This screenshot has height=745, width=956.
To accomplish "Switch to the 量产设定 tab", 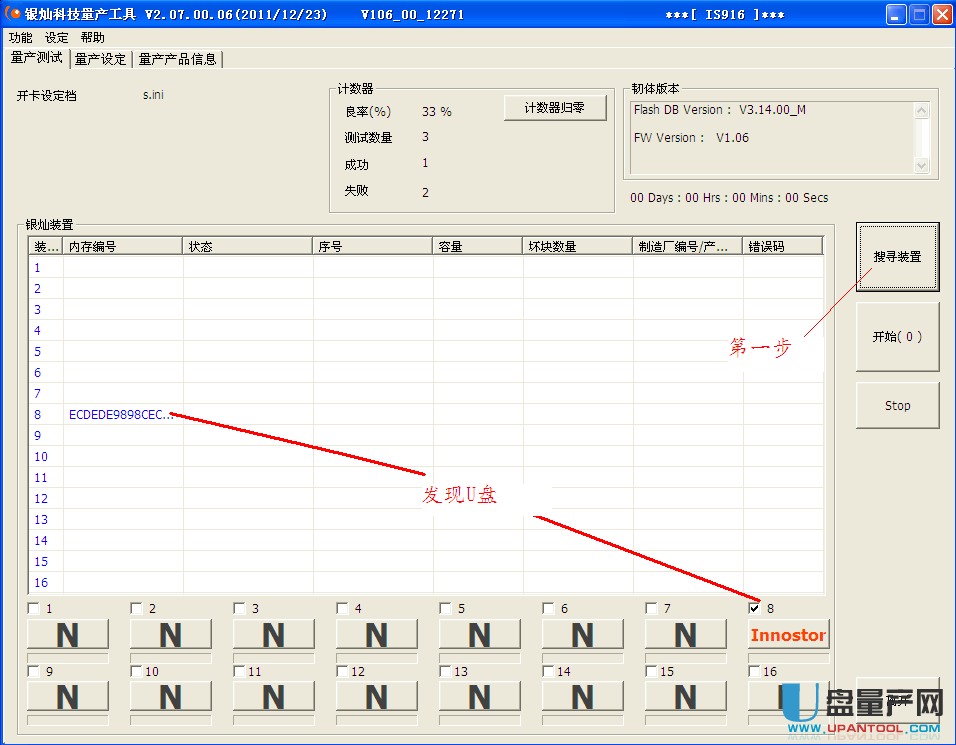I will (x=101, y=59).
